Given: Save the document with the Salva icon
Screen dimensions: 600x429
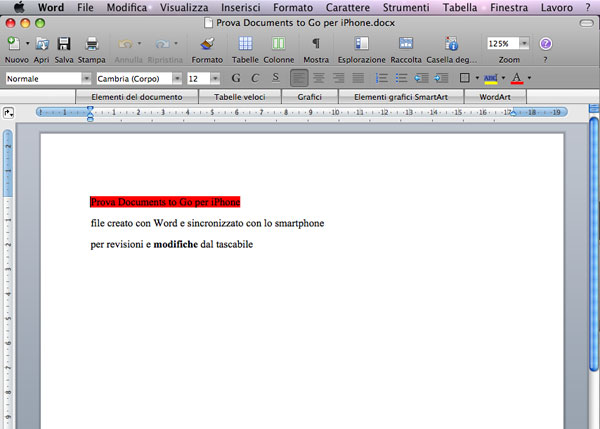Looking at the screenshot, I should 64,44.
